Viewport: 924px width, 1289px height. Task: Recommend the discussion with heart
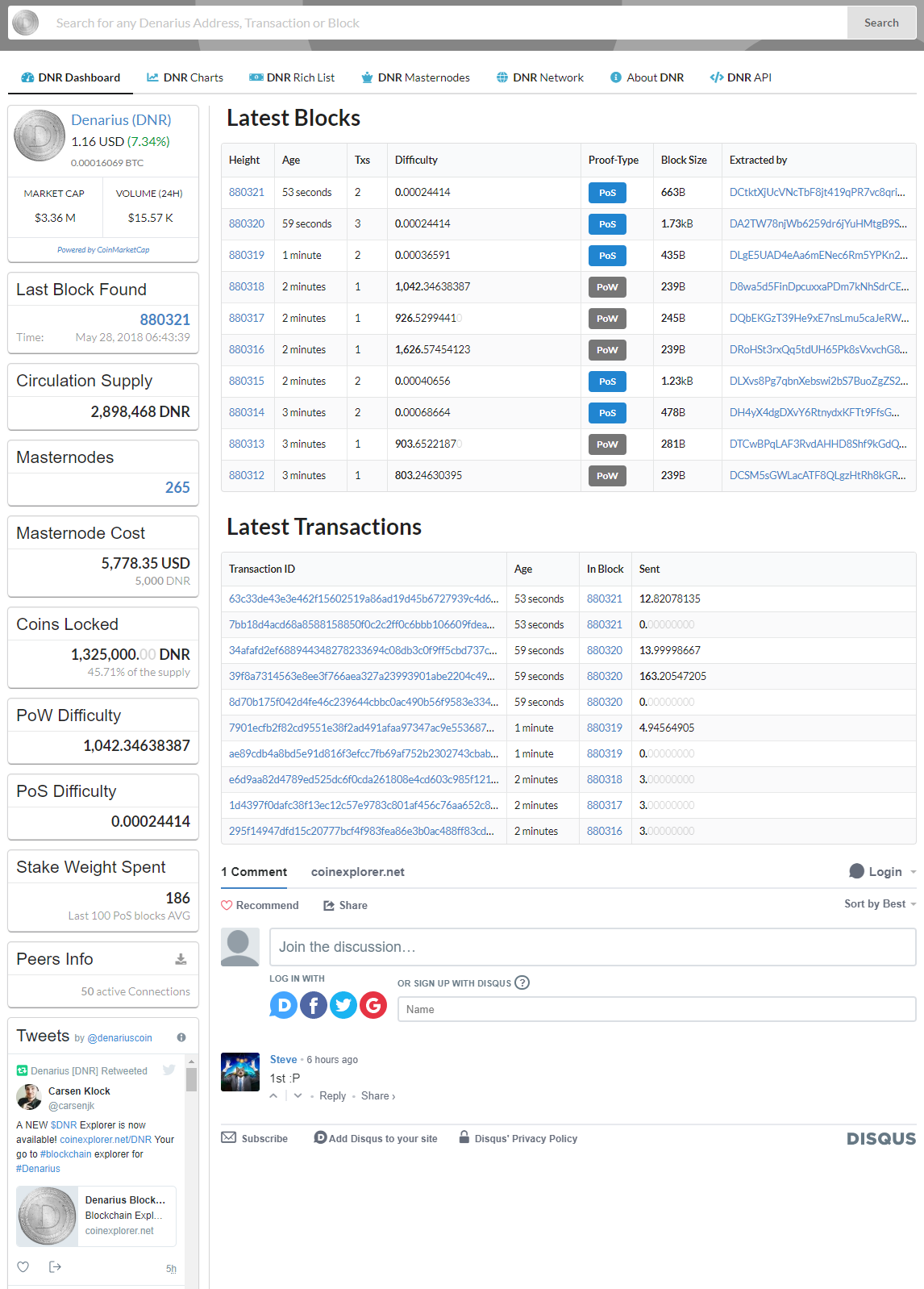pos(260,906)
